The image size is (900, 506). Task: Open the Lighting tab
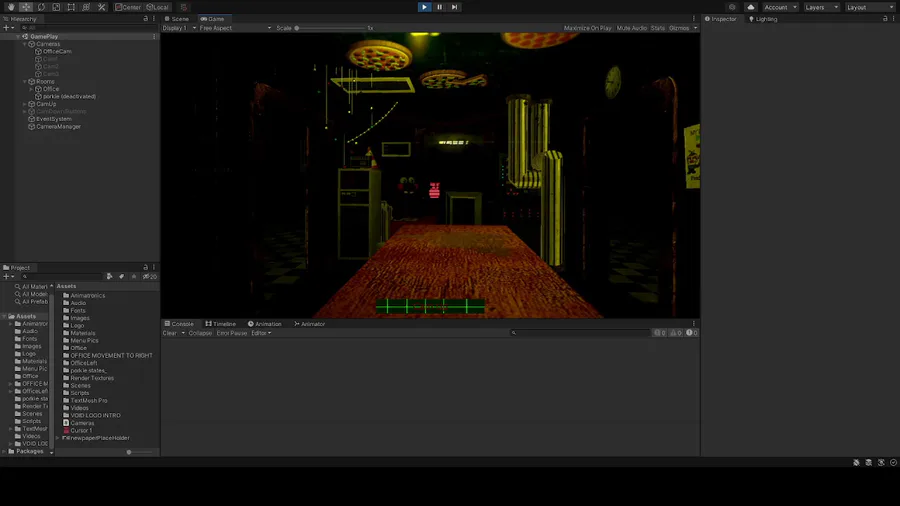tap(763, 18)
